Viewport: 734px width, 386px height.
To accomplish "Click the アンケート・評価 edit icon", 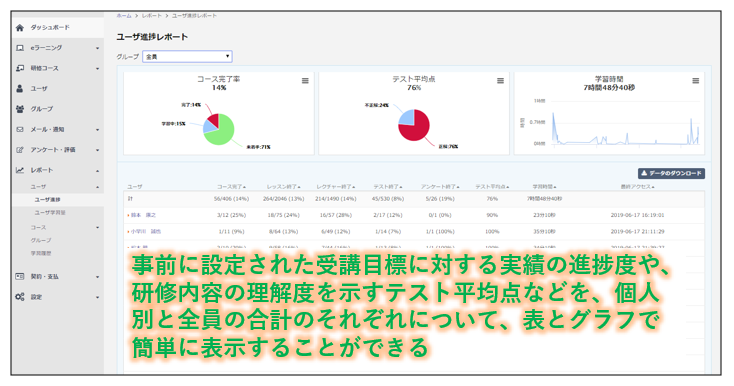I will pyautogui.click(x=20, y=150).
